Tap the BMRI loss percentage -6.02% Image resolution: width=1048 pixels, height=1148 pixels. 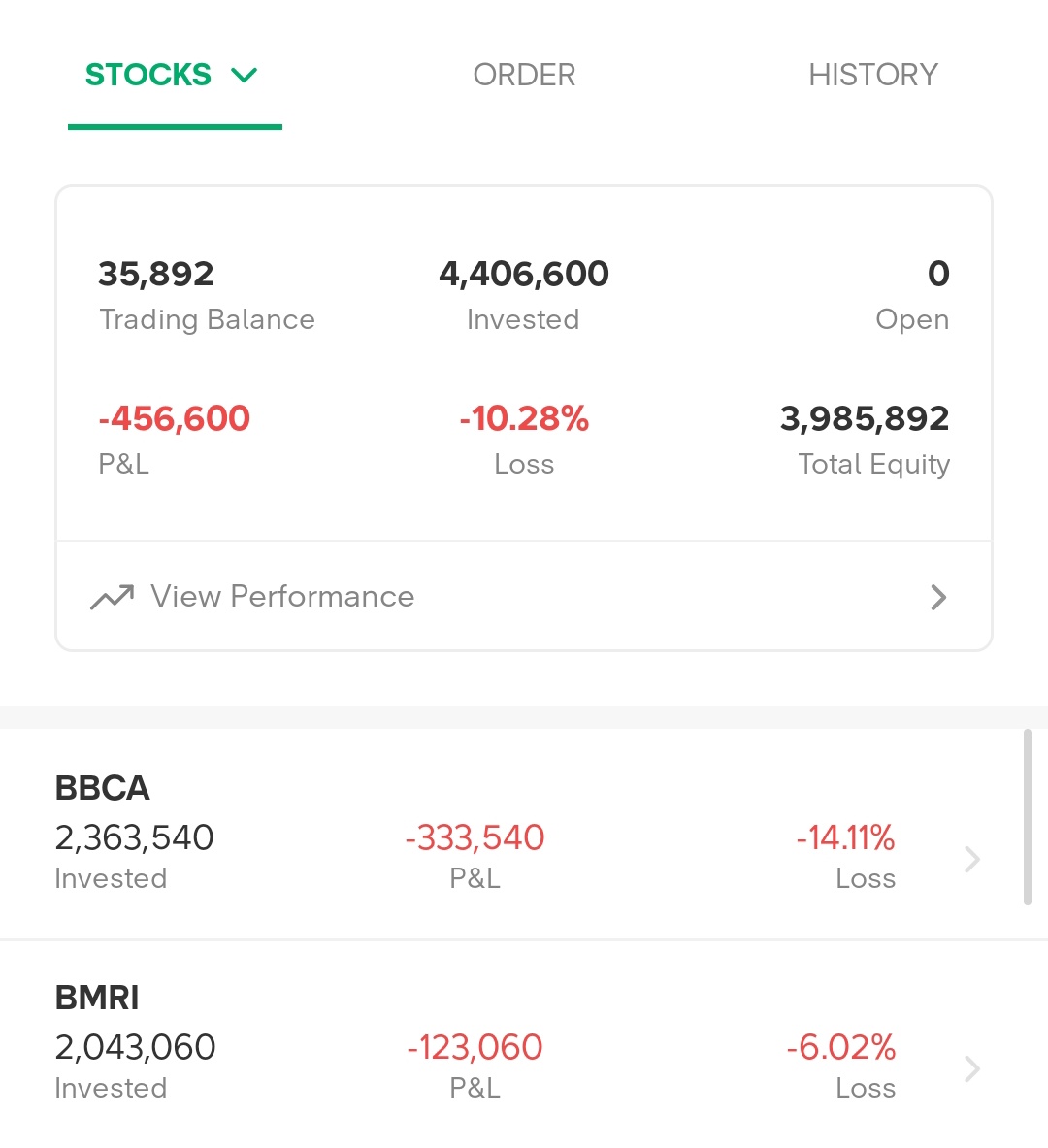(x=840, y=1047)
